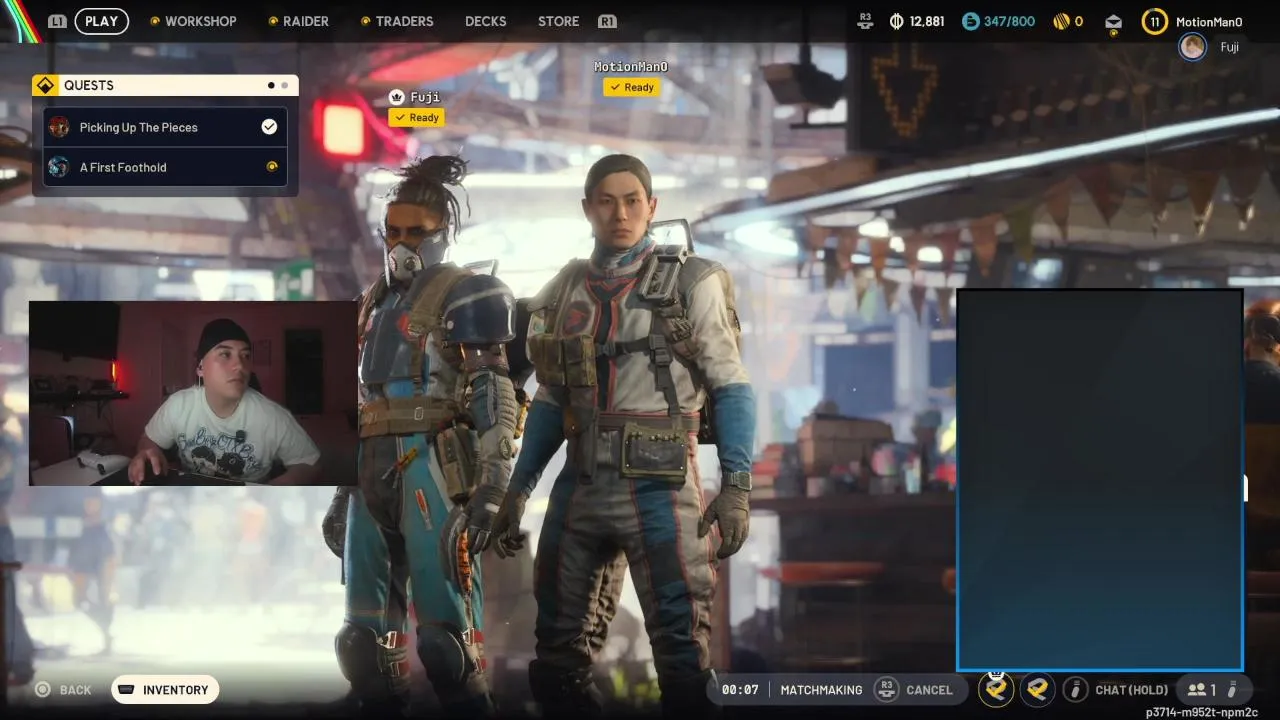Viewport: 1280px width, 720px height.
Task: Click the MotionMan0 username in top bar
Action: pos(1209,21)
